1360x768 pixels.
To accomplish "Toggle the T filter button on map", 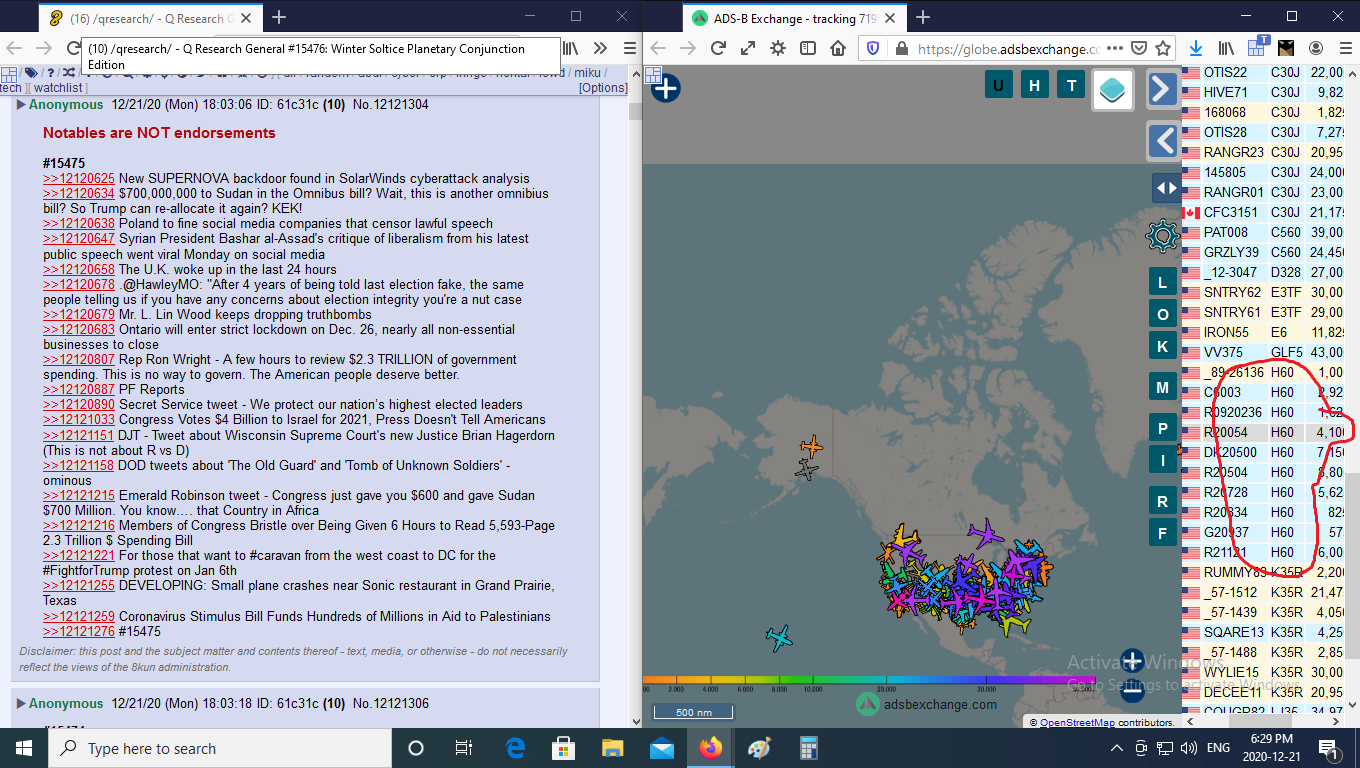I will click(1071, 85).
